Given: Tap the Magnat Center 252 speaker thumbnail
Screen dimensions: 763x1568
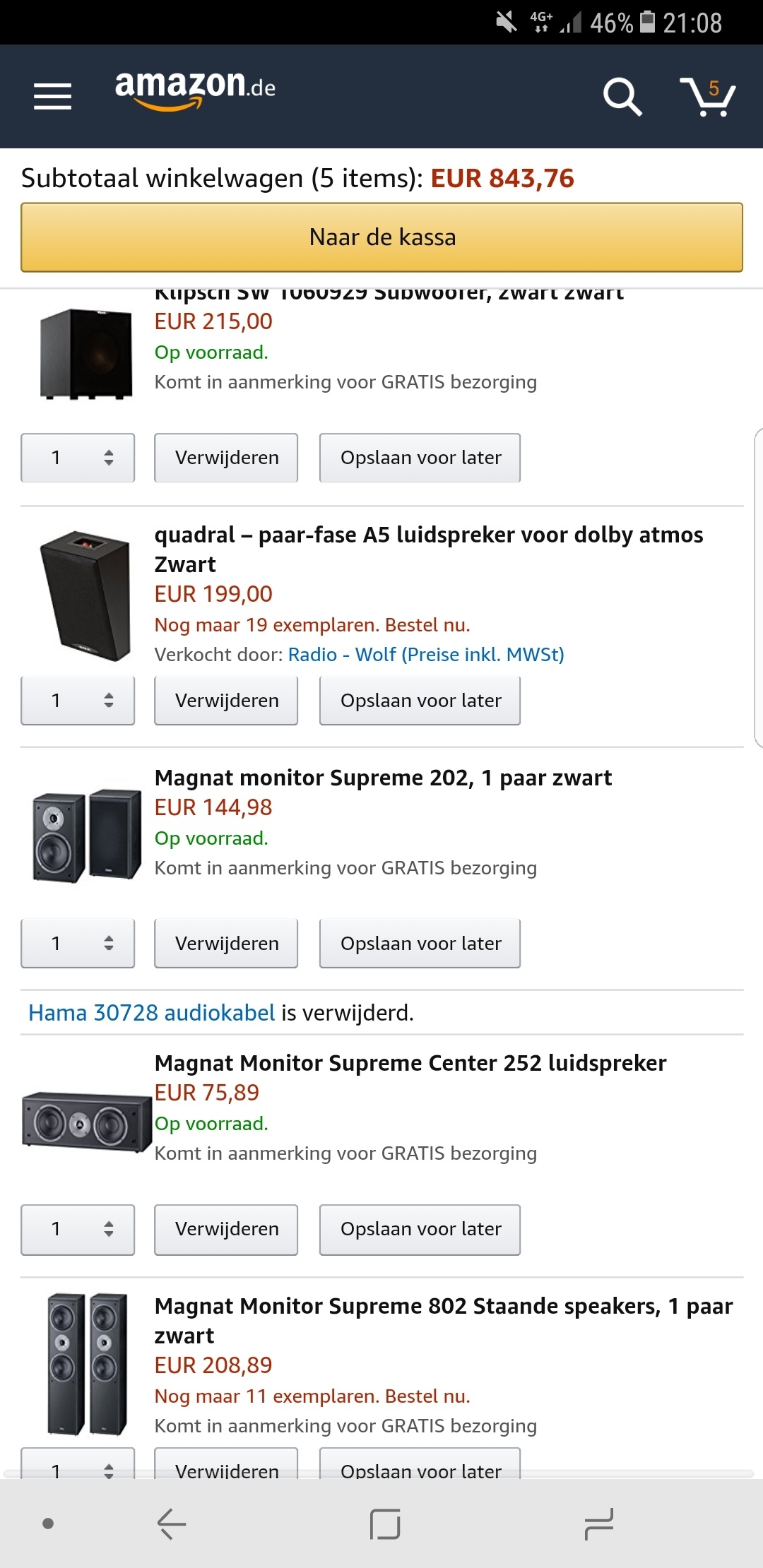Looking at the screenshot, I should coord(86,1122).
